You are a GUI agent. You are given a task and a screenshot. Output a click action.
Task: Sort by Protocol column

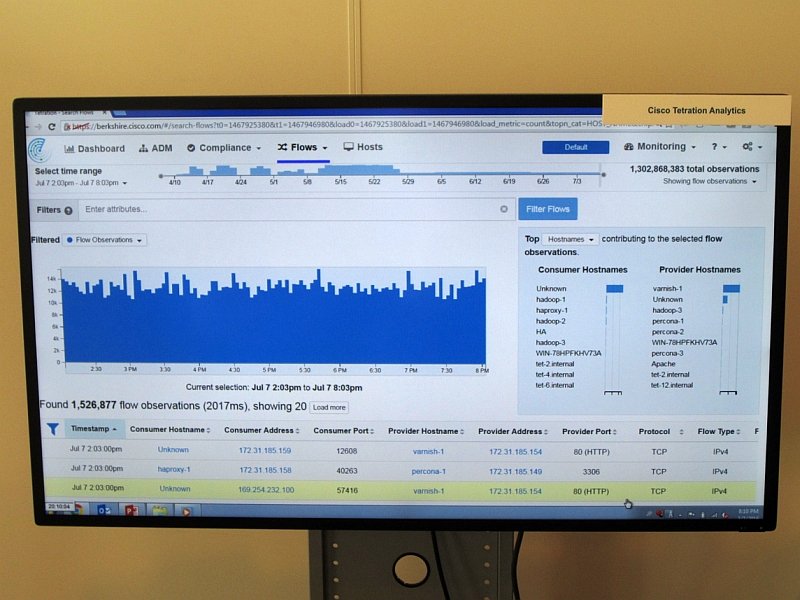coord(660,432)
